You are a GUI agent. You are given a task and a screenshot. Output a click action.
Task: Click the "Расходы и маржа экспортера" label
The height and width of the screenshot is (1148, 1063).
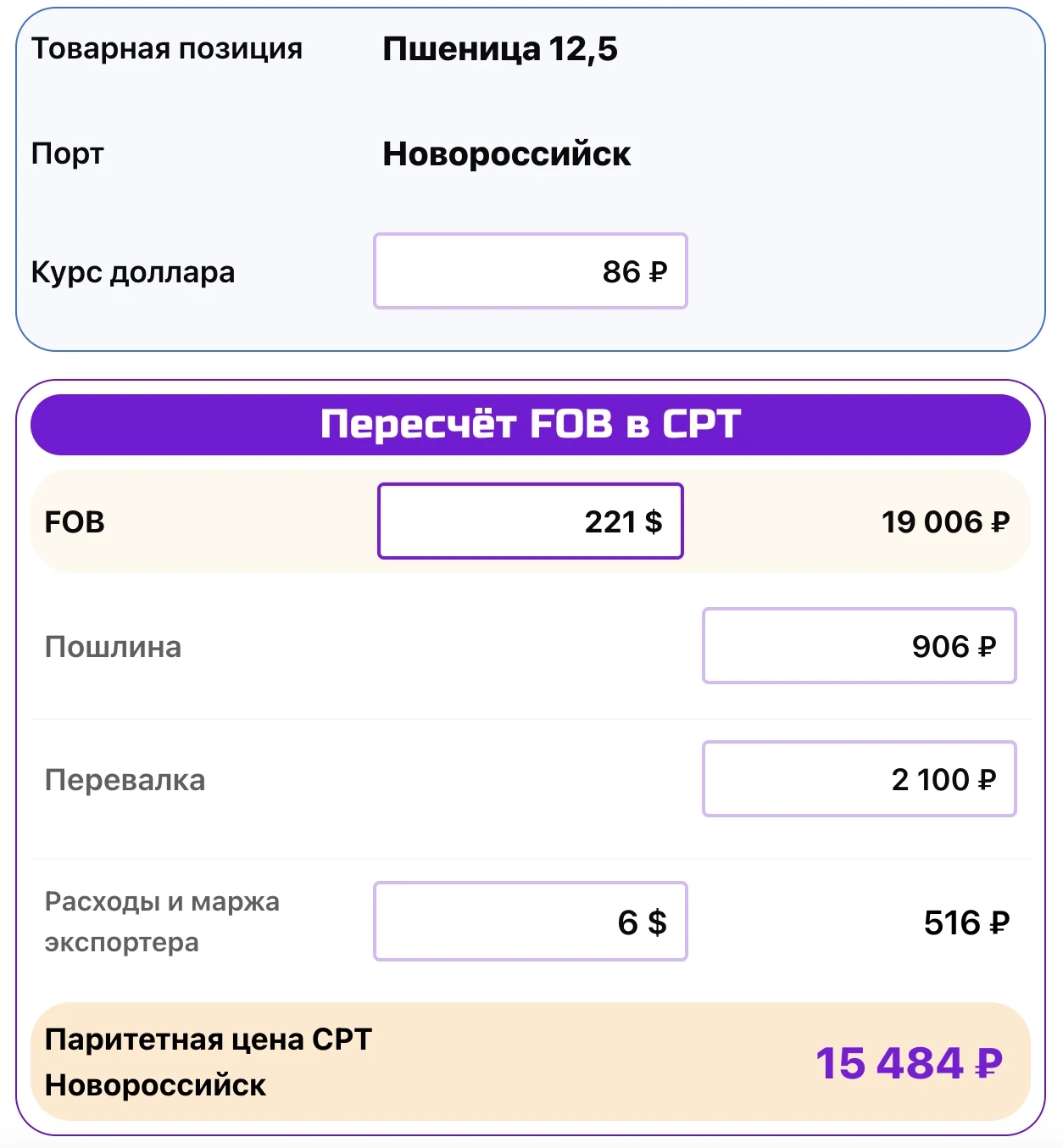161,922
